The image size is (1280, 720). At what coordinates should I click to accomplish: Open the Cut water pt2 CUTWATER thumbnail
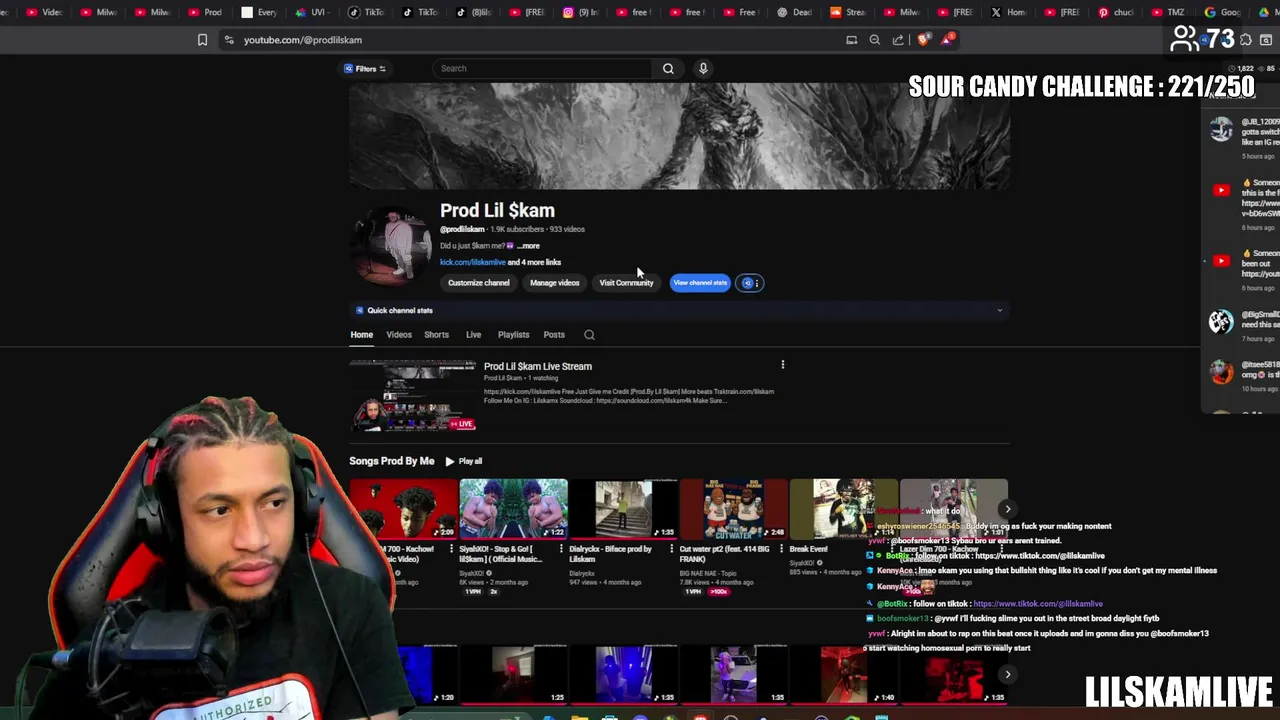coord(733,509)
